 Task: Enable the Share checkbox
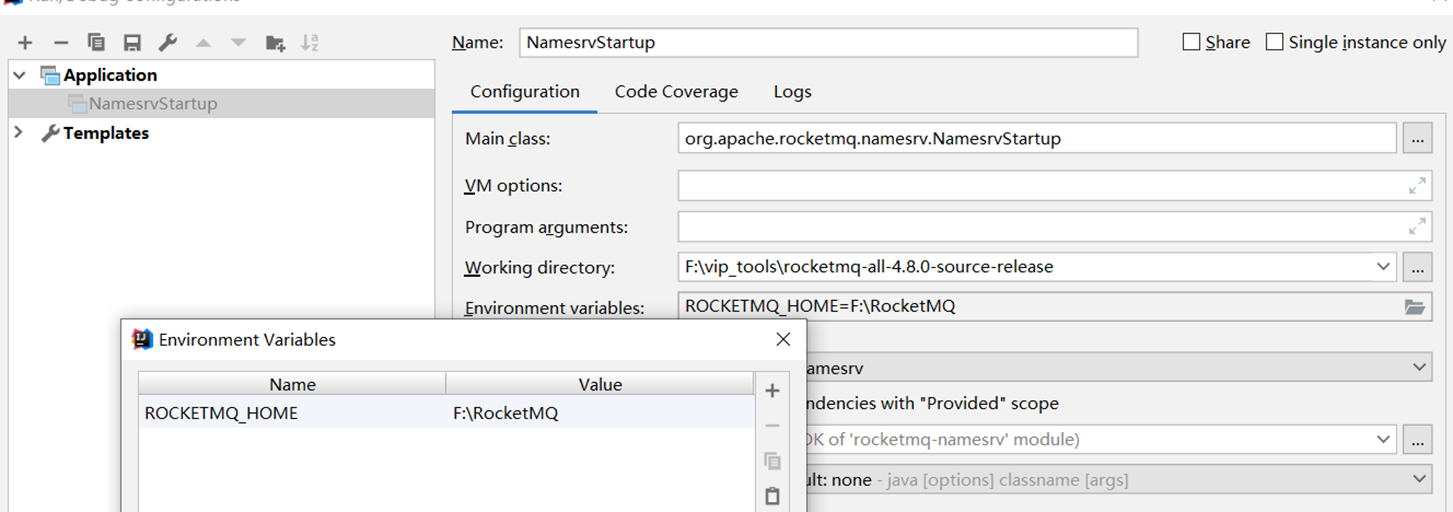[x=1191, y=42]
